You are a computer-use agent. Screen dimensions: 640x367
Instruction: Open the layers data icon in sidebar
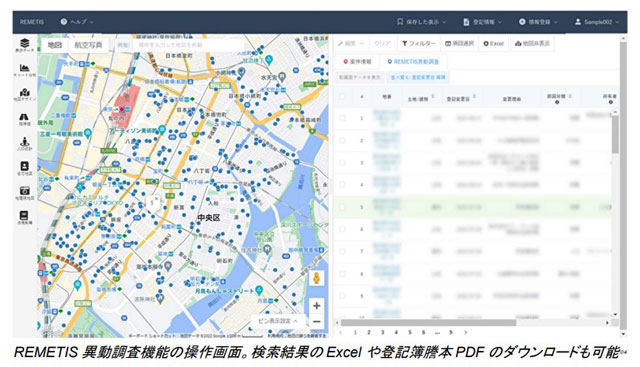pyautogui.click(x=24, y=44)
